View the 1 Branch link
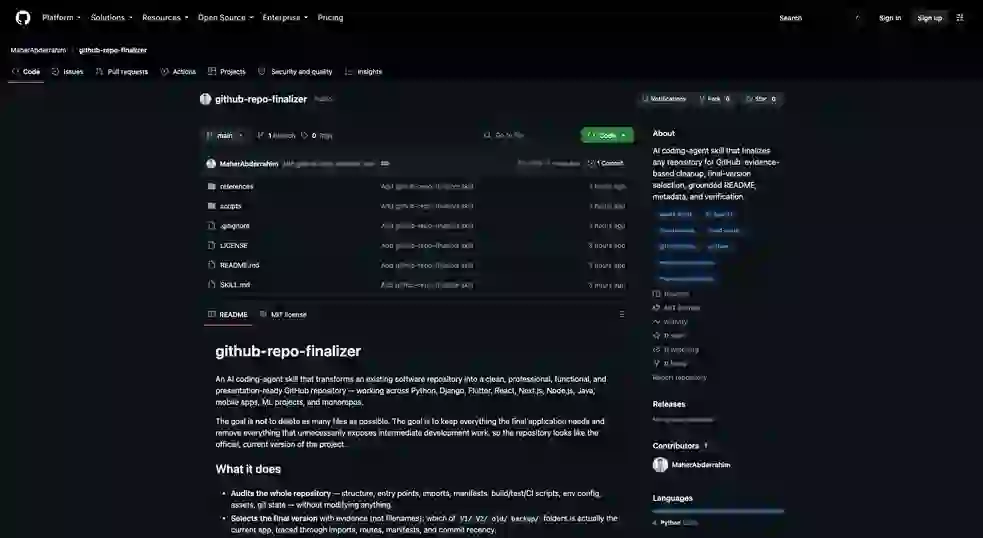 pyautogui.click(x=276, y=135)
